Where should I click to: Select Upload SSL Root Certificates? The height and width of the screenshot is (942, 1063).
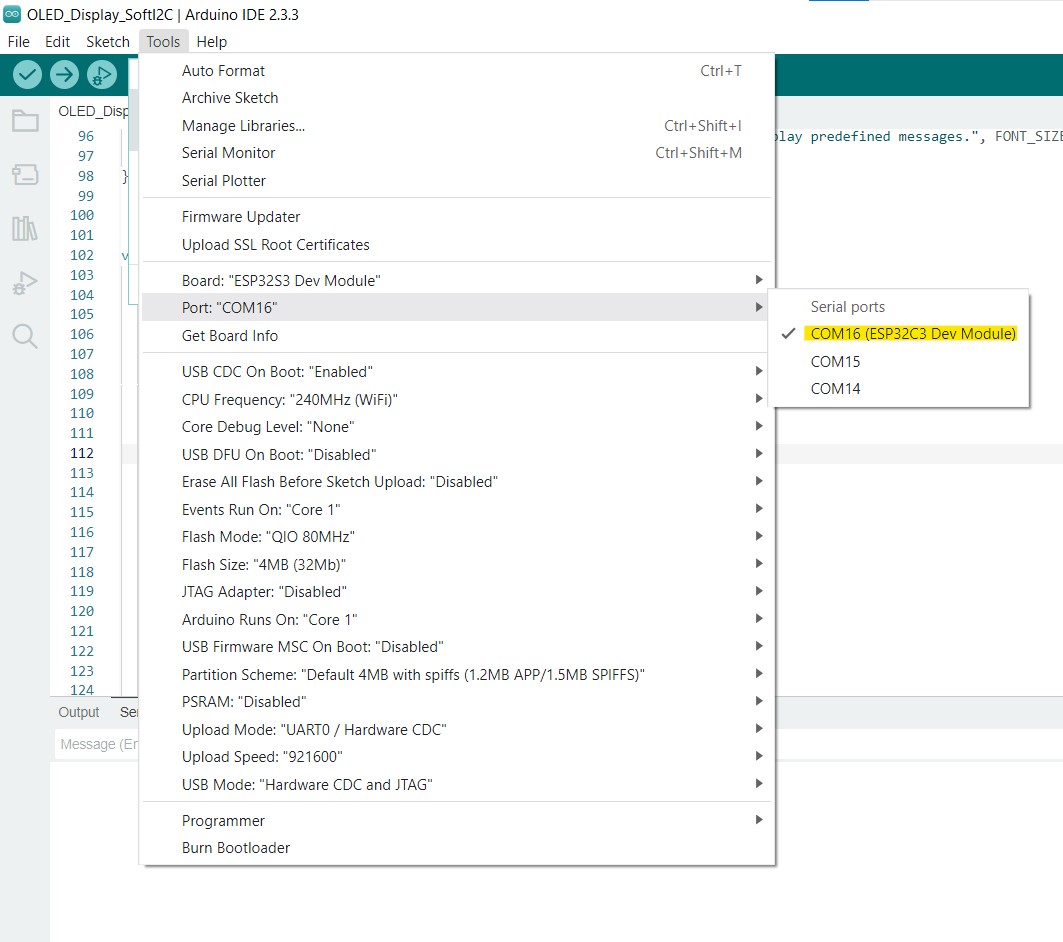(457, 245)
